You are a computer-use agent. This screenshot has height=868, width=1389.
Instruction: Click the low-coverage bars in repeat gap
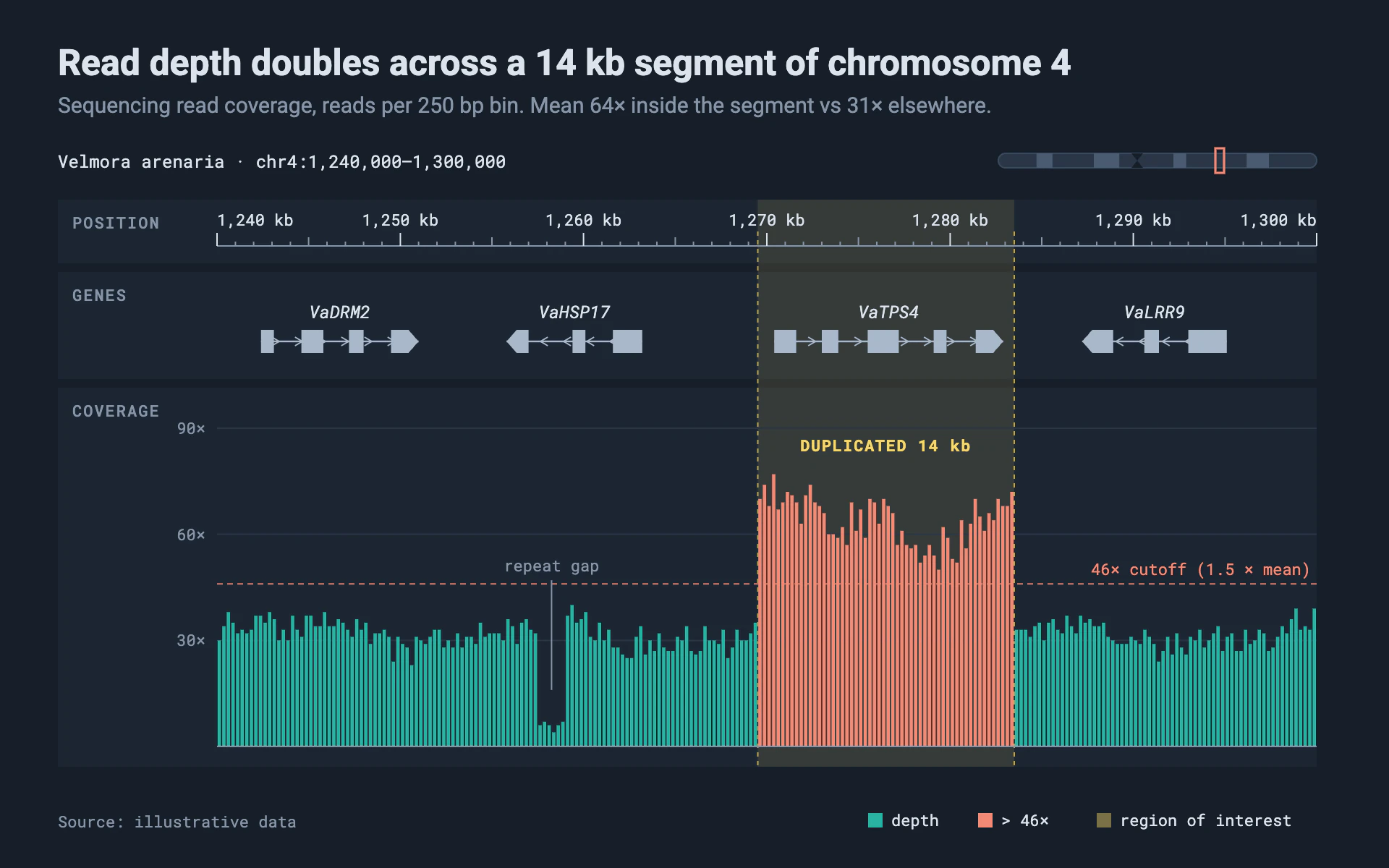[x=551, y=733]
